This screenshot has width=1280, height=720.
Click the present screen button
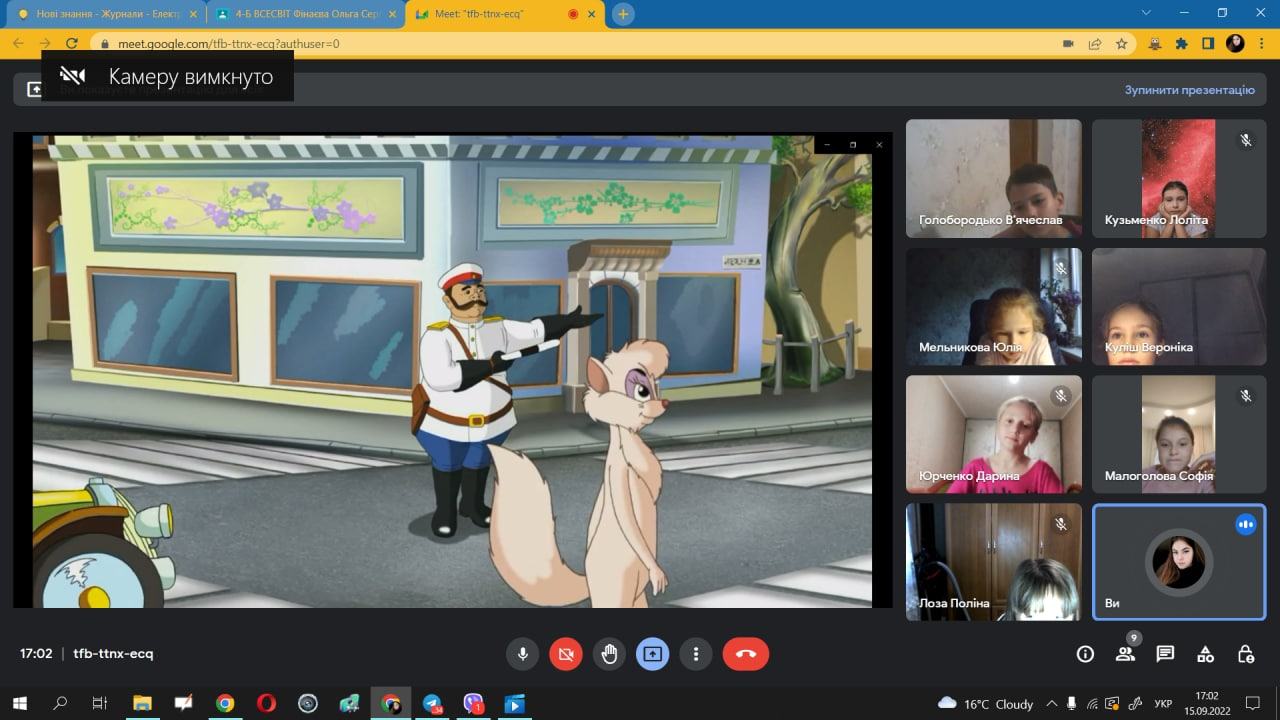tap(652, 654)
